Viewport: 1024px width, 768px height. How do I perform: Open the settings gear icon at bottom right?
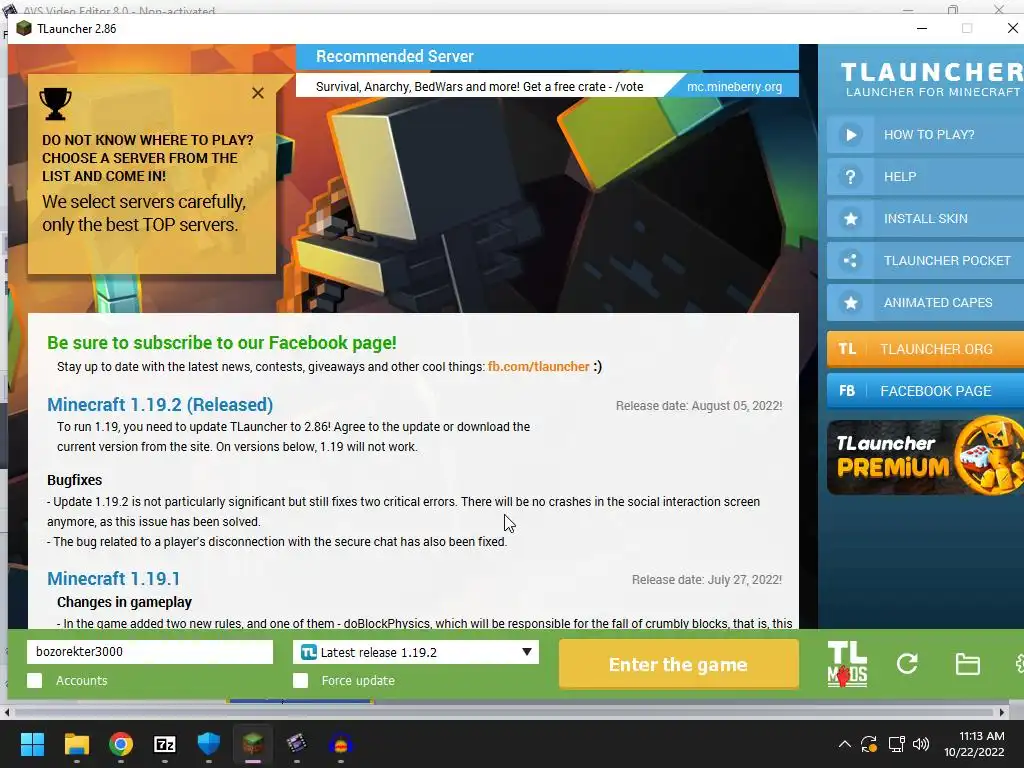(1019, 664)
